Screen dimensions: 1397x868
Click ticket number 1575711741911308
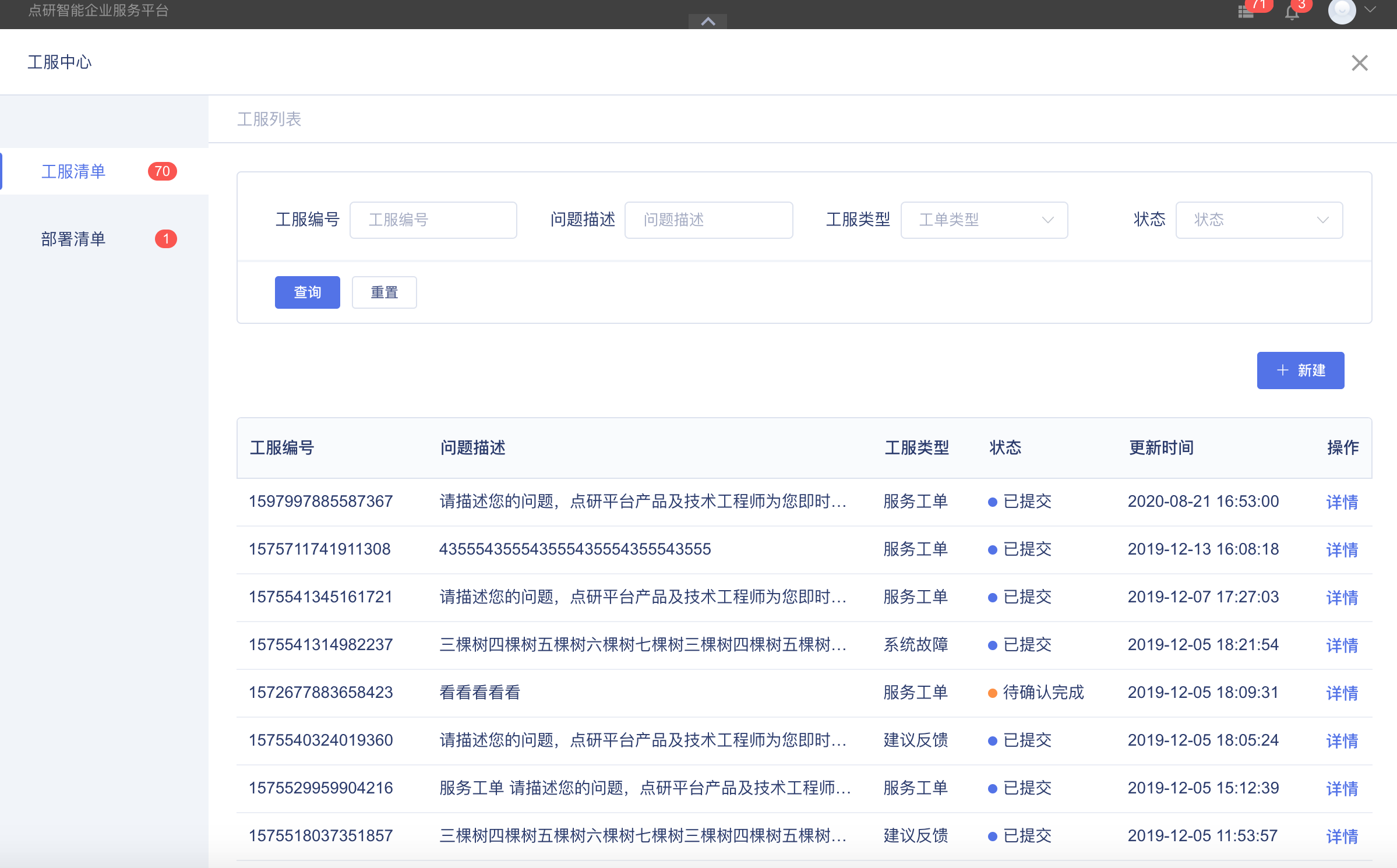click(x=319, y=549)
